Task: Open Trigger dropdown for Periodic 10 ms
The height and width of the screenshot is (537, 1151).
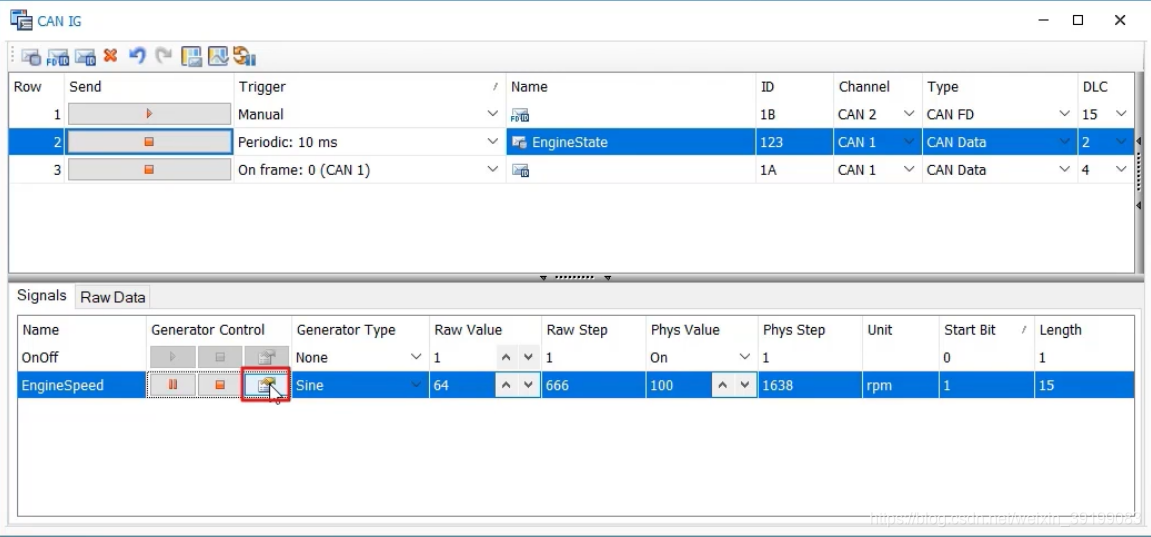Action: pyautogui.click(x=493, y=142)
